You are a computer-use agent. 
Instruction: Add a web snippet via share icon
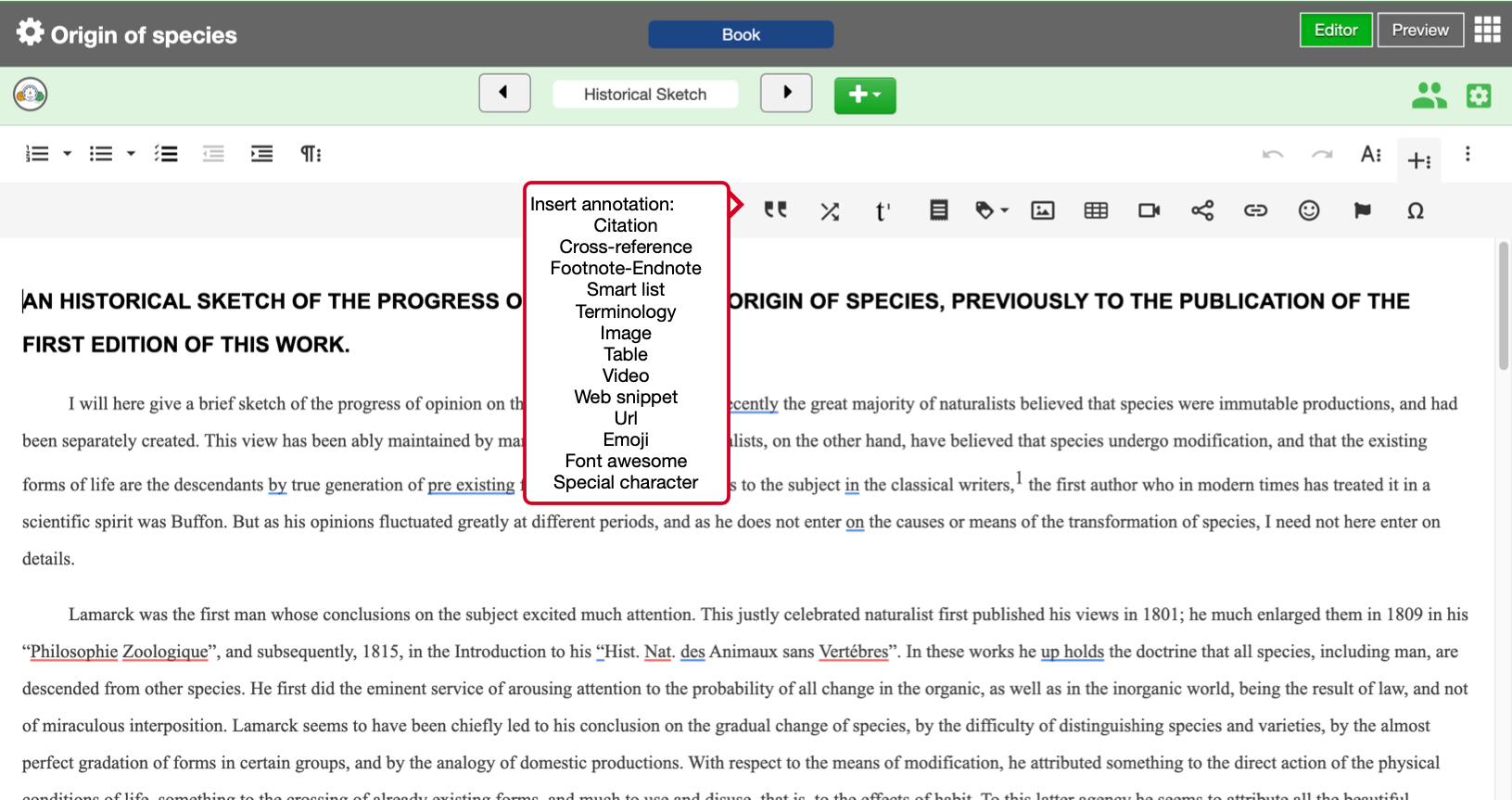pos(1202,210)
